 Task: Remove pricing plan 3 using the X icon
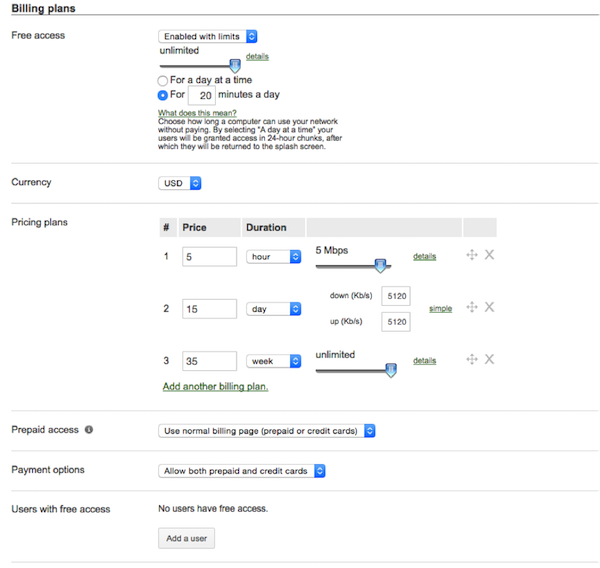489,359
